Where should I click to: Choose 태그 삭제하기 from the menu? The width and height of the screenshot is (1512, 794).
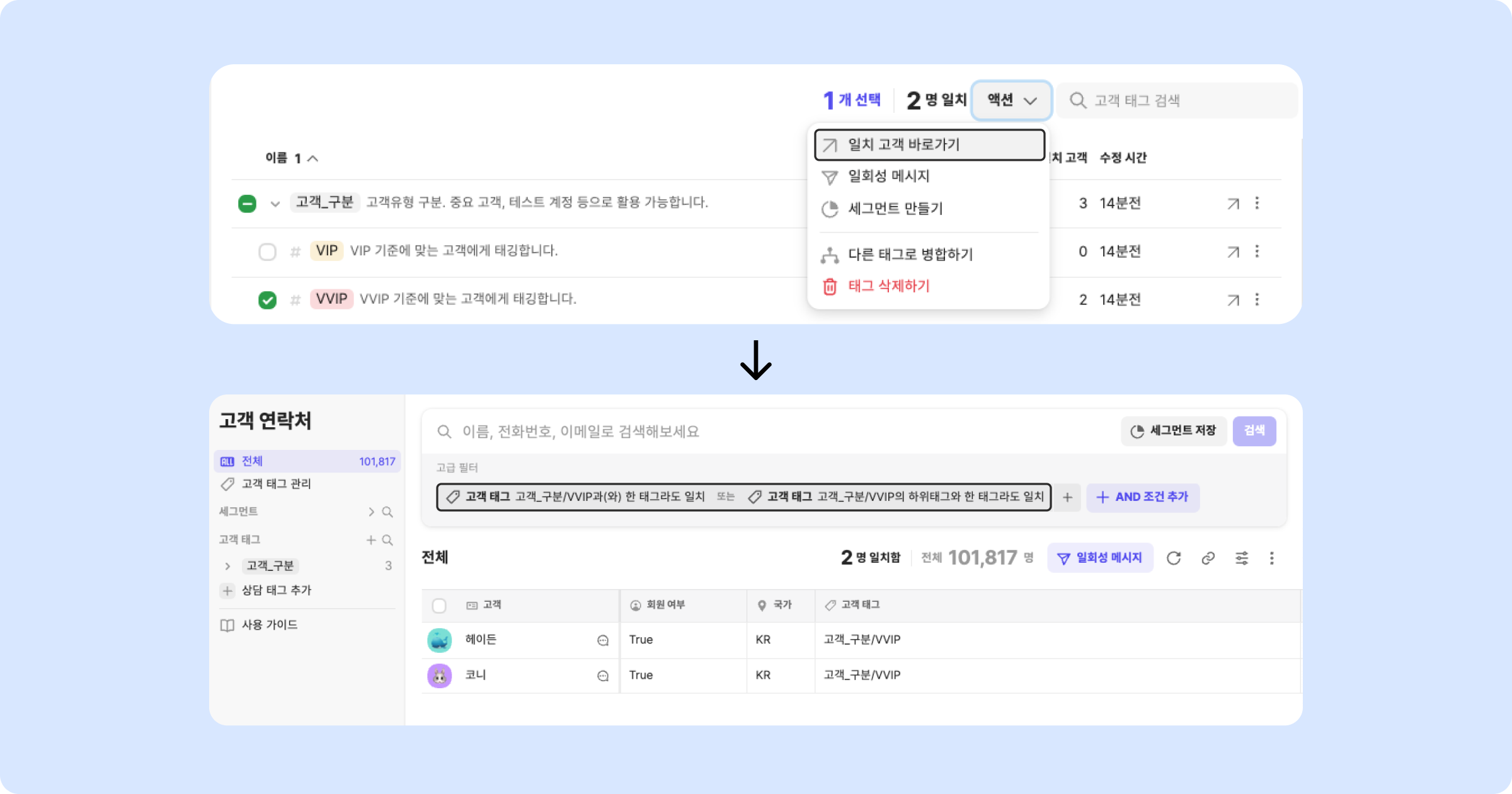tap(888, 286)
